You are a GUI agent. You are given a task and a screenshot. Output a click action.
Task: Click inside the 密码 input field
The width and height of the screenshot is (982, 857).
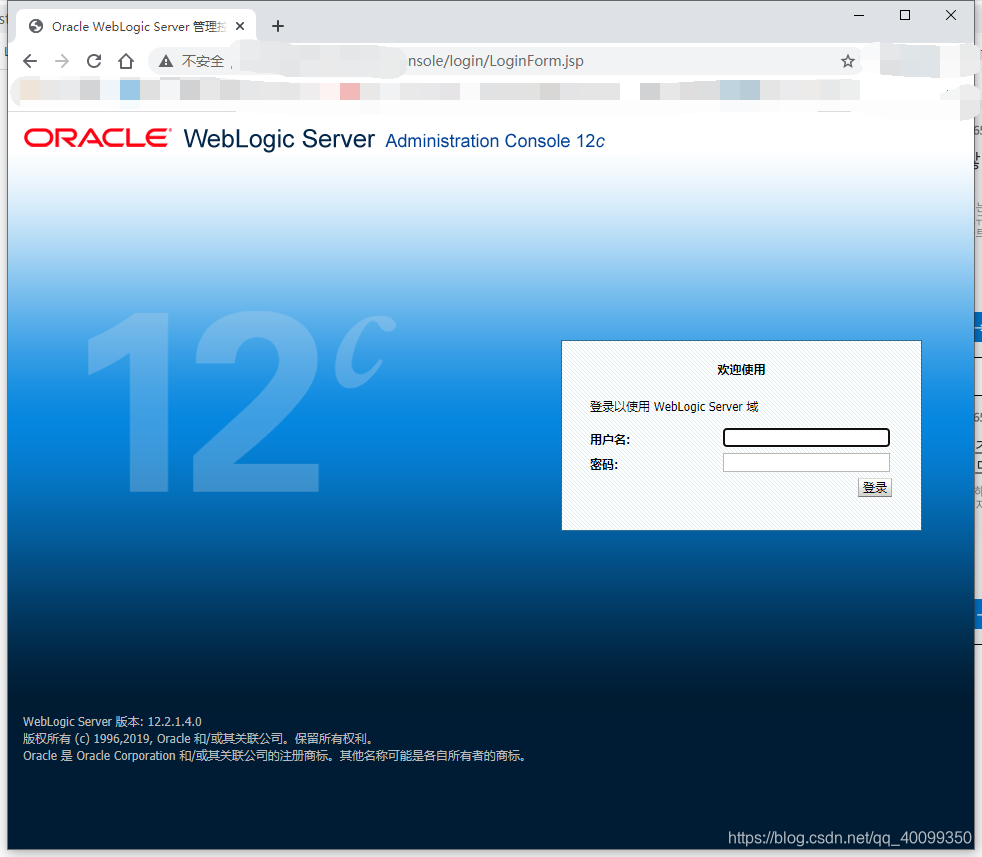click(806, 461)
